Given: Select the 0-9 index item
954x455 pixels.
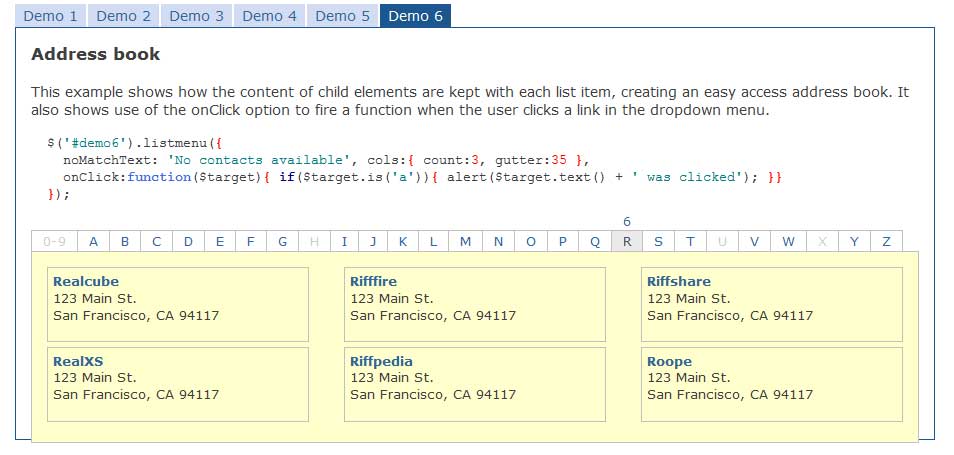Looking at the screenshot, I should click(54, 241).
